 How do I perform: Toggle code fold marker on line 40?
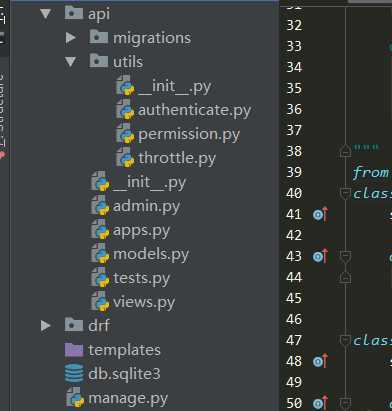click(345, 193)
